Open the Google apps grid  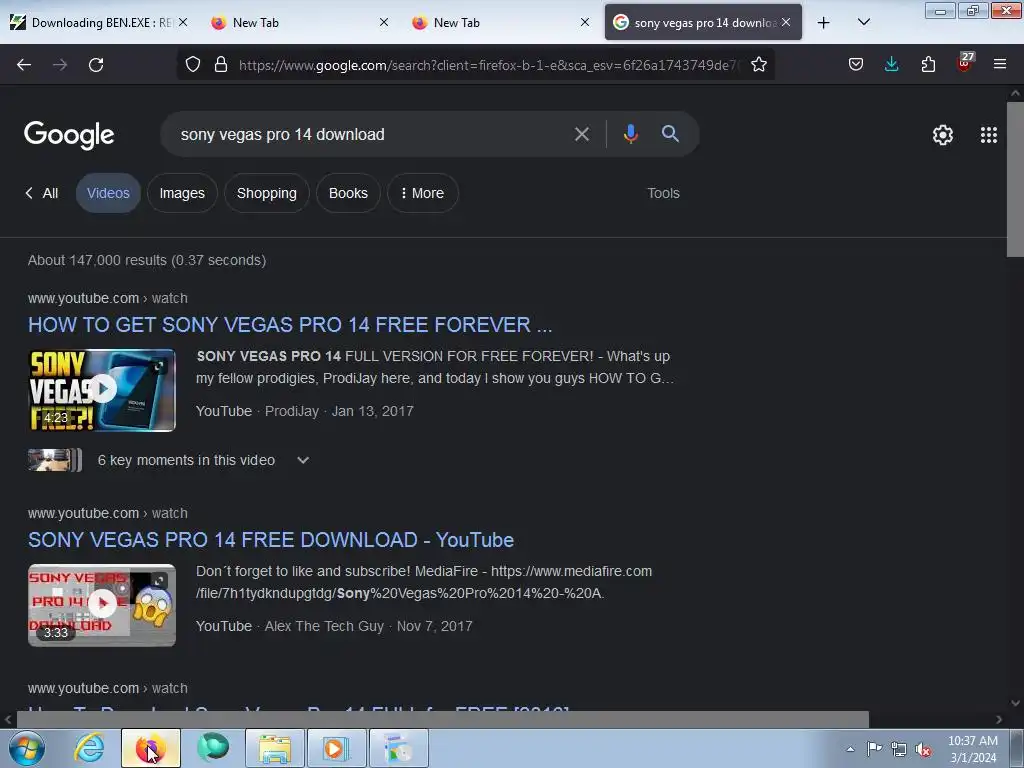(989, 135)
